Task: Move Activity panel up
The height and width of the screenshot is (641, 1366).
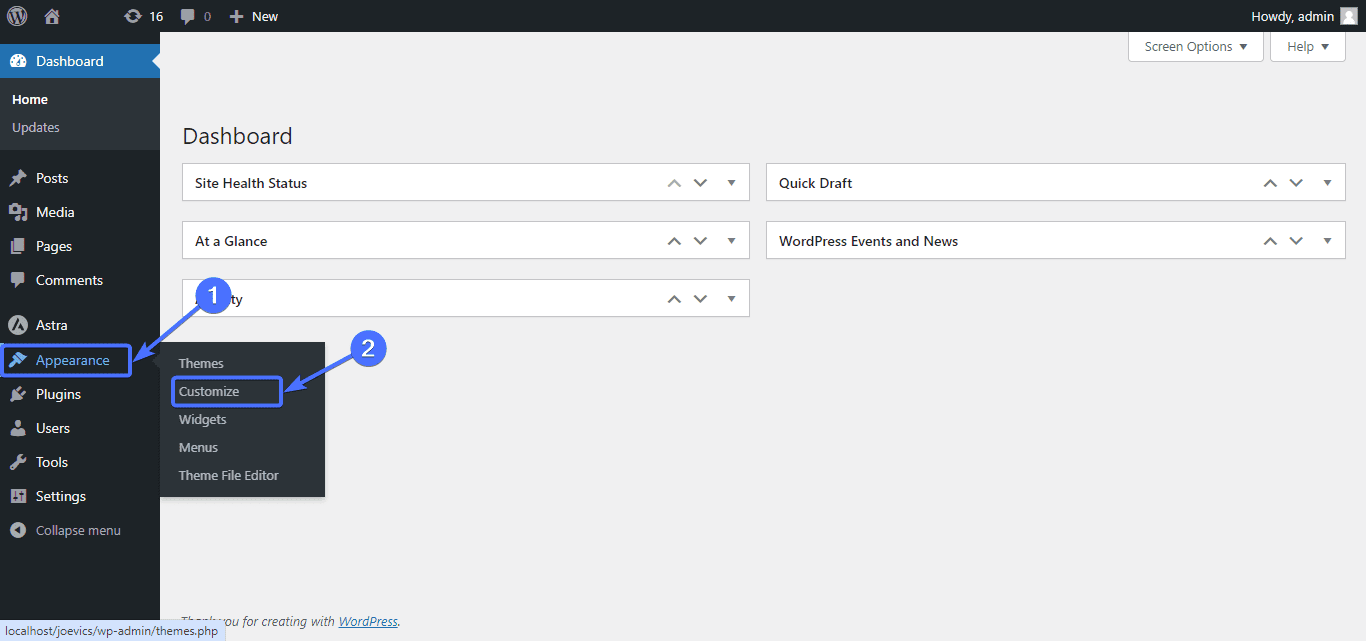Action: (674, 299)
